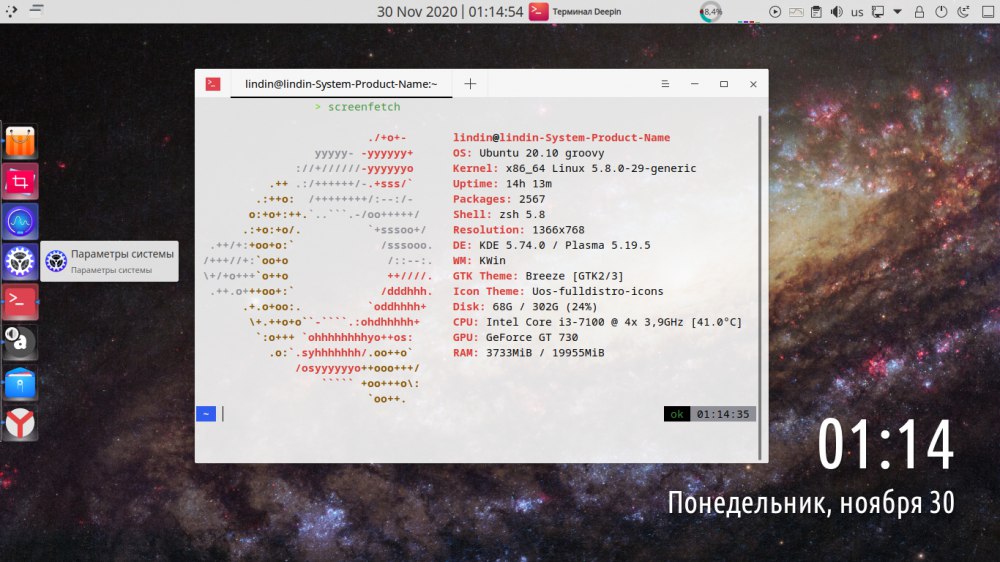
Task: Open the system monitor icon in the dock
Action: coord(20,221)
